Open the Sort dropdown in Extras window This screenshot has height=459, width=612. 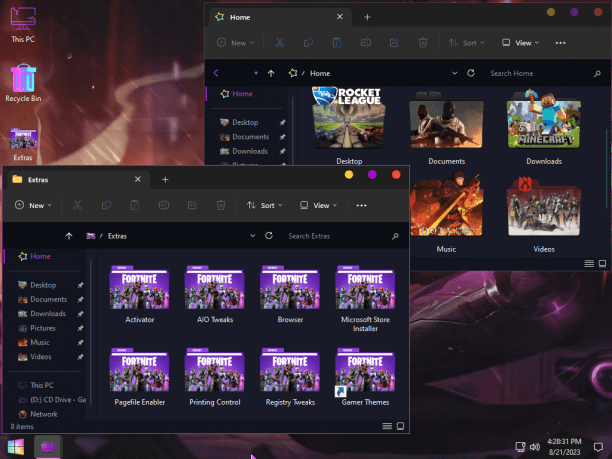point(264,205)
